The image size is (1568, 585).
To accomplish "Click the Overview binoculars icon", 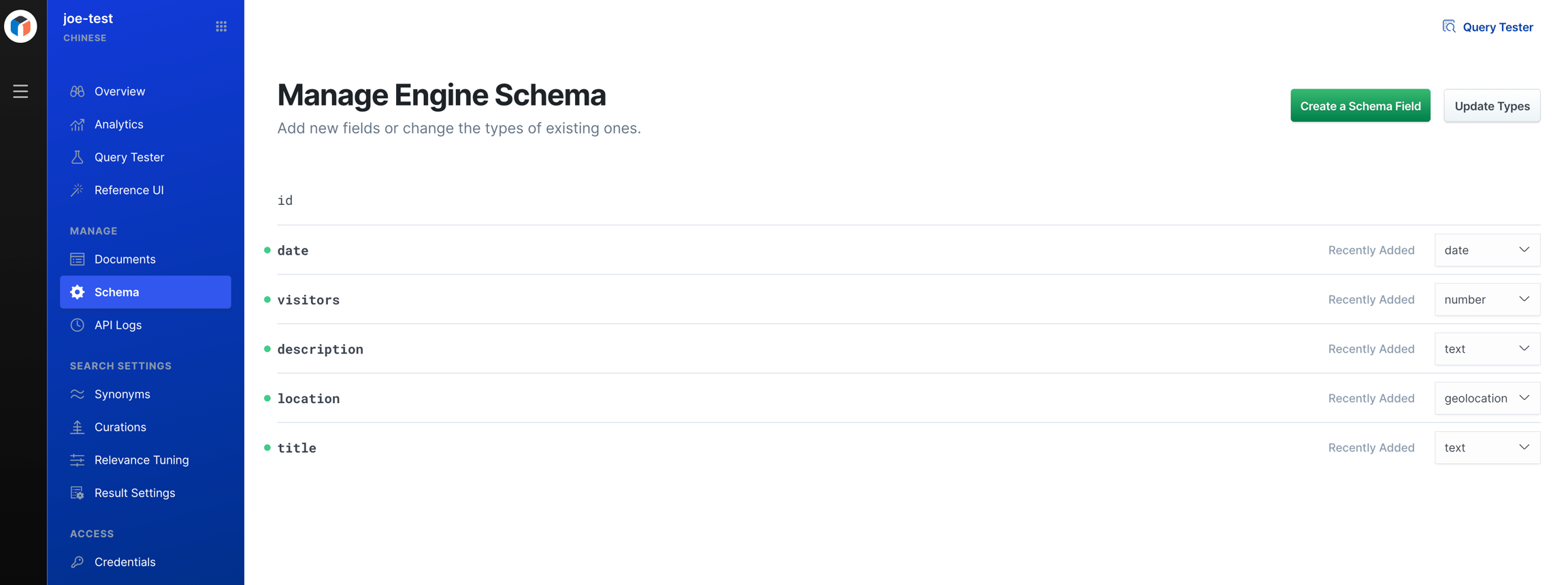I will (x=78, y=91).
